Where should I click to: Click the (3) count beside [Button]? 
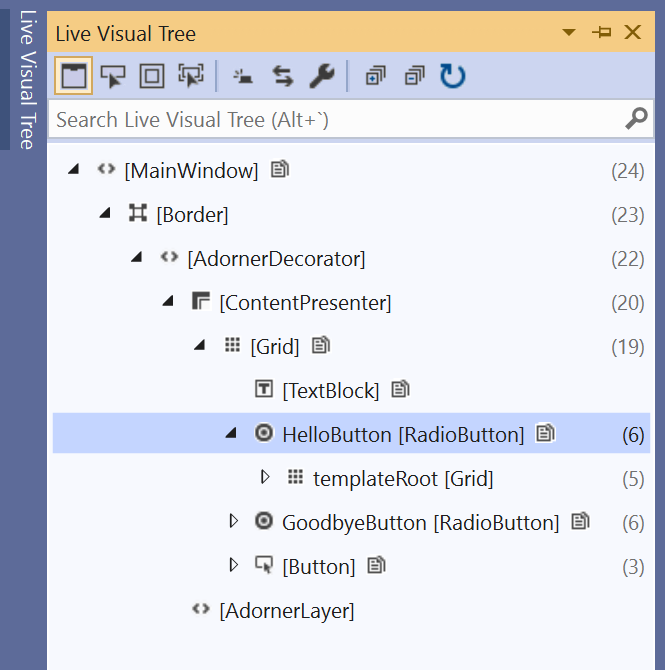click(x=633, y=567)
